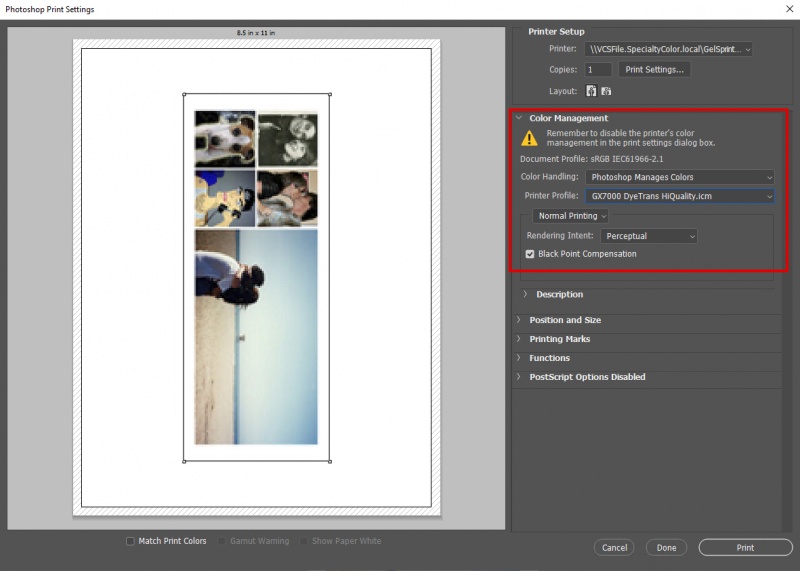Click the top-left corner handle of print preview

[184, 93]
